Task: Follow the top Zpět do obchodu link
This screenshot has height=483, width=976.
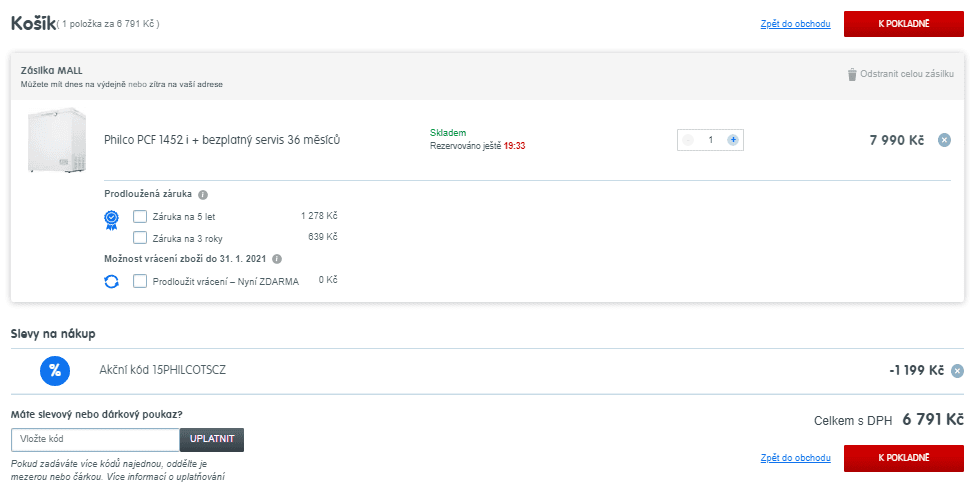Action: [795, 24]
